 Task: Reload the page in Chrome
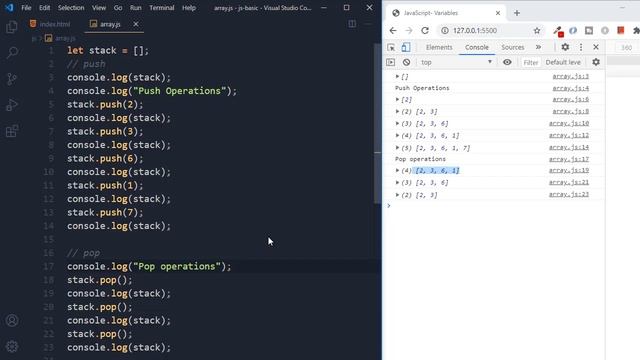click(x=425, y=31)
